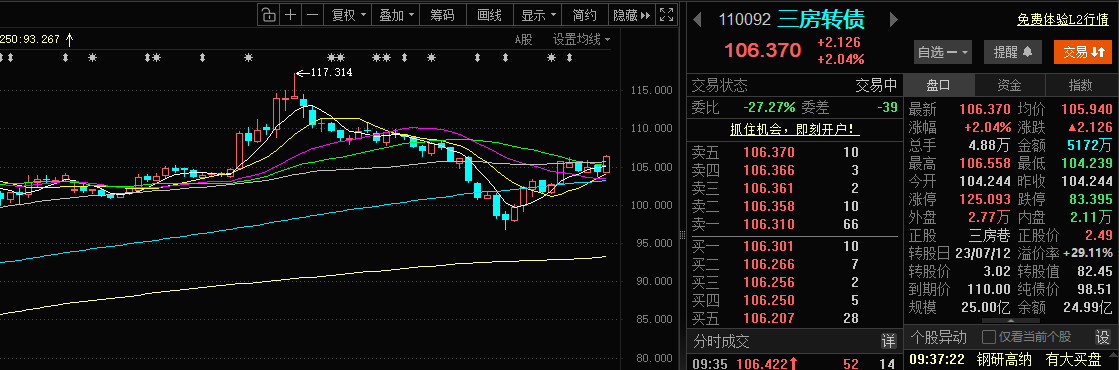This screenshot has height=370, width=1119.
Task: Click the 115.000 price axis label
Action: coord(652,91)
